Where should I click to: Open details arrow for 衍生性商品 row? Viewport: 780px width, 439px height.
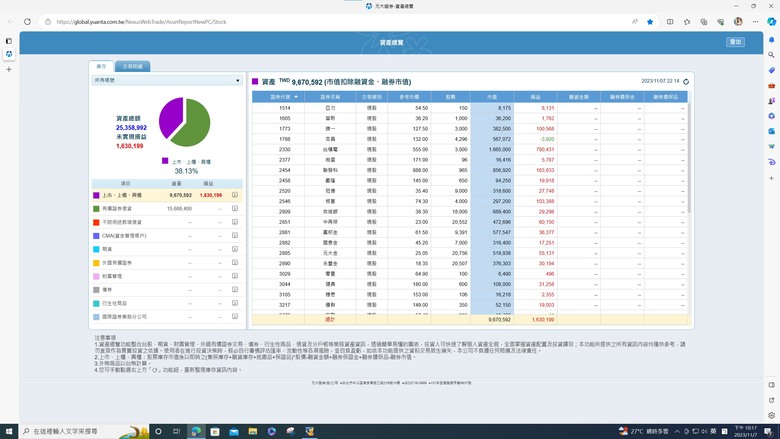pos(235,303)
